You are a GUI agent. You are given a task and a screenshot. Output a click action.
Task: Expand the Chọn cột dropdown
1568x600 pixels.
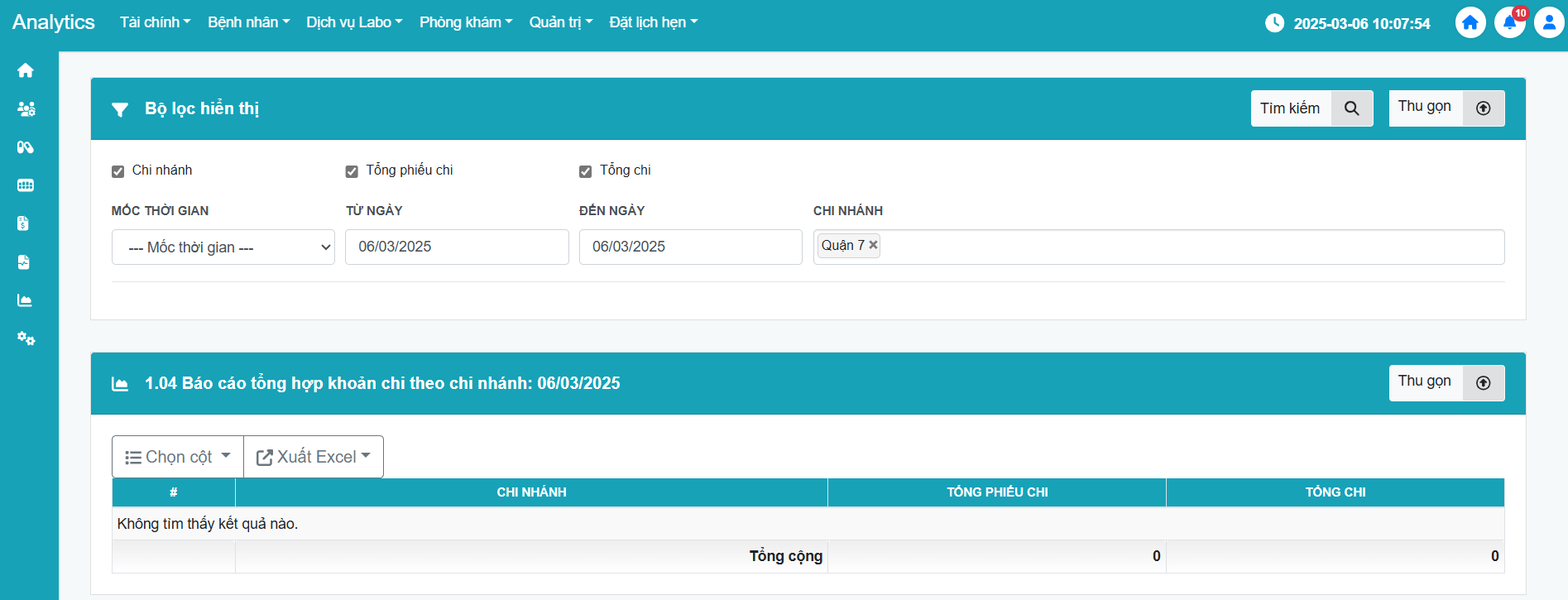click(x=178, y=457)
